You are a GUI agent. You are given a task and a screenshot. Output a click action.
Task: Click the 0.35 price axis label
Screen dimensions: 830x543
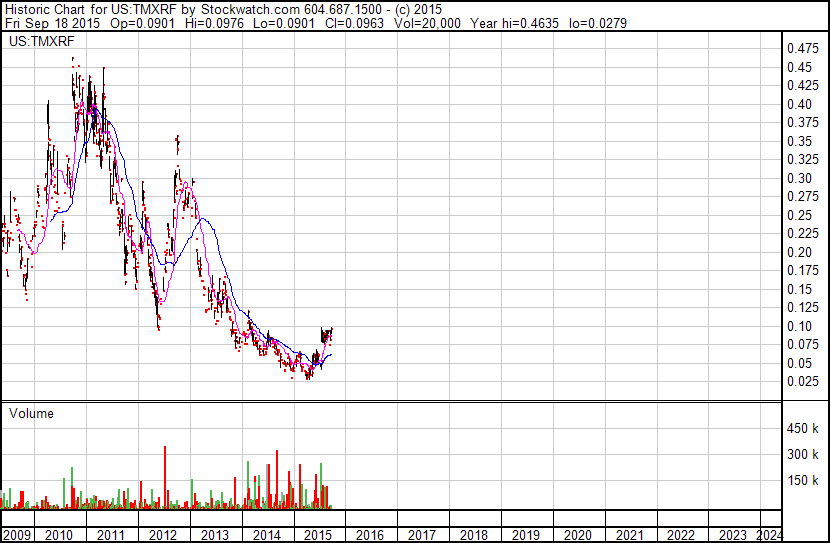coord(799,141)
